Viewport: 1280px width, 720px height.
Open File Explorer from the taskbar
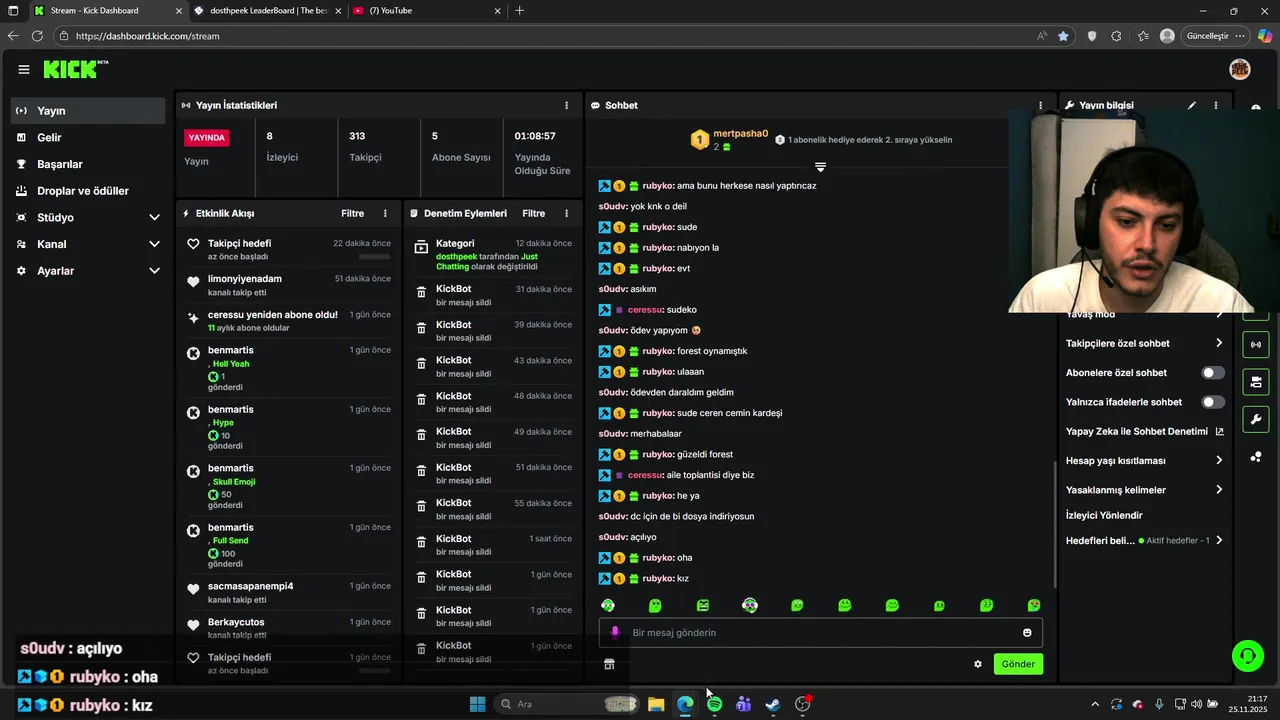[656, 704]
